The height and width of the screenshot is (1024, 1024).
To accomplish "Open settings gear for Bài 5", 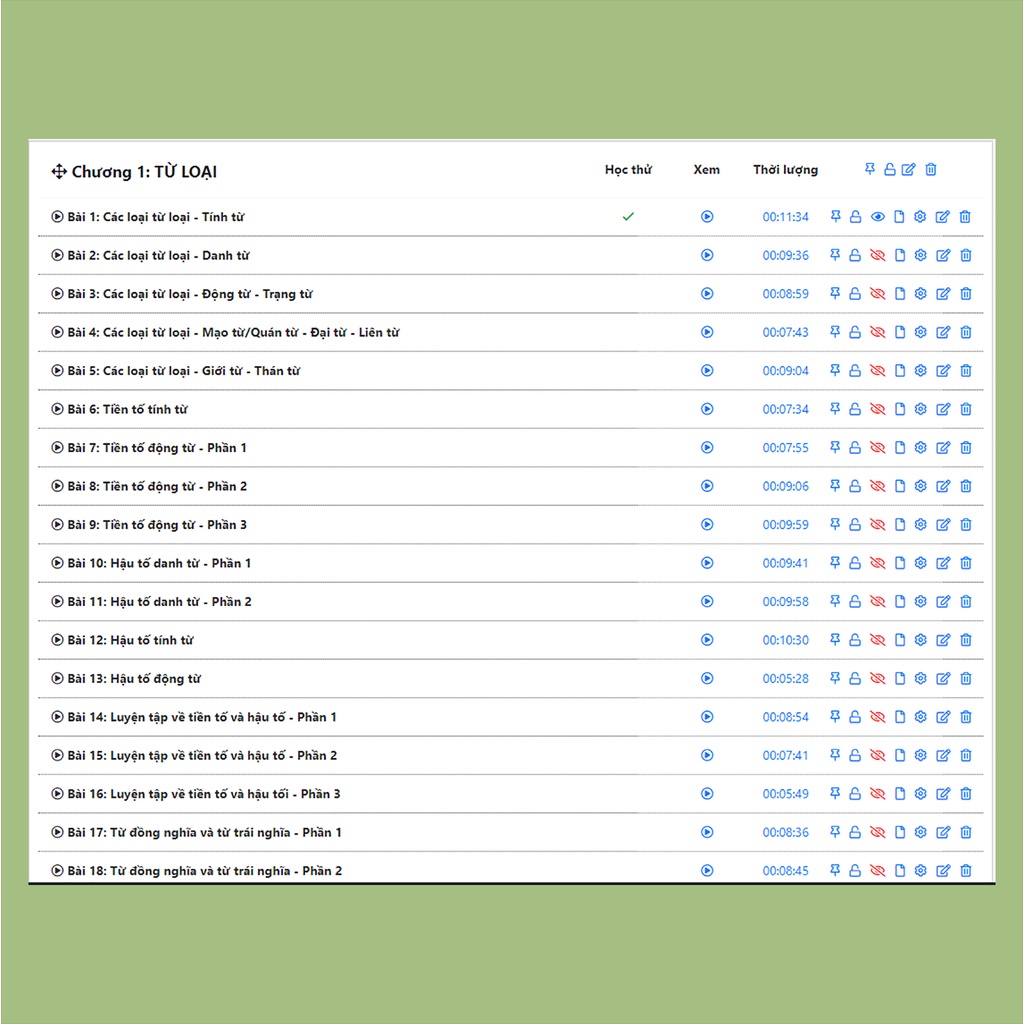I will click(921, 371).
